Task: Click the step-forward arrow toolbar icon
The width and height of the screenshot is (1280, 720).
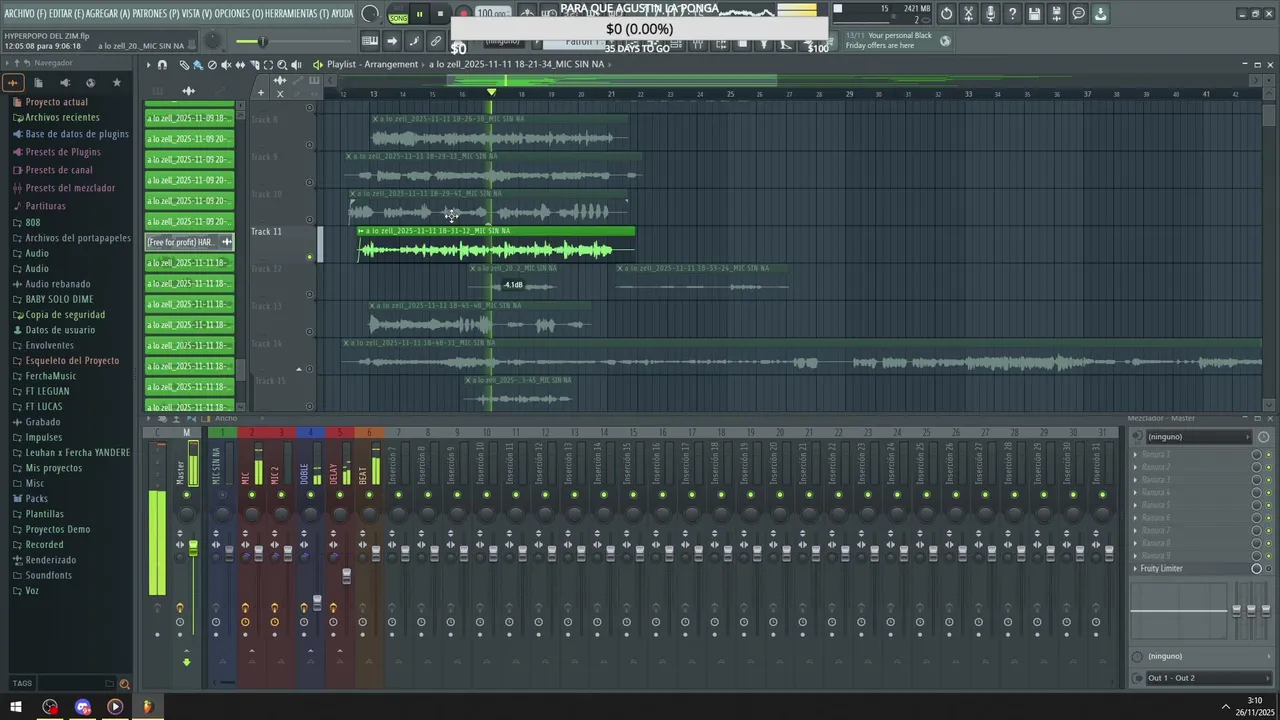Action: click(x=392, y=41)
